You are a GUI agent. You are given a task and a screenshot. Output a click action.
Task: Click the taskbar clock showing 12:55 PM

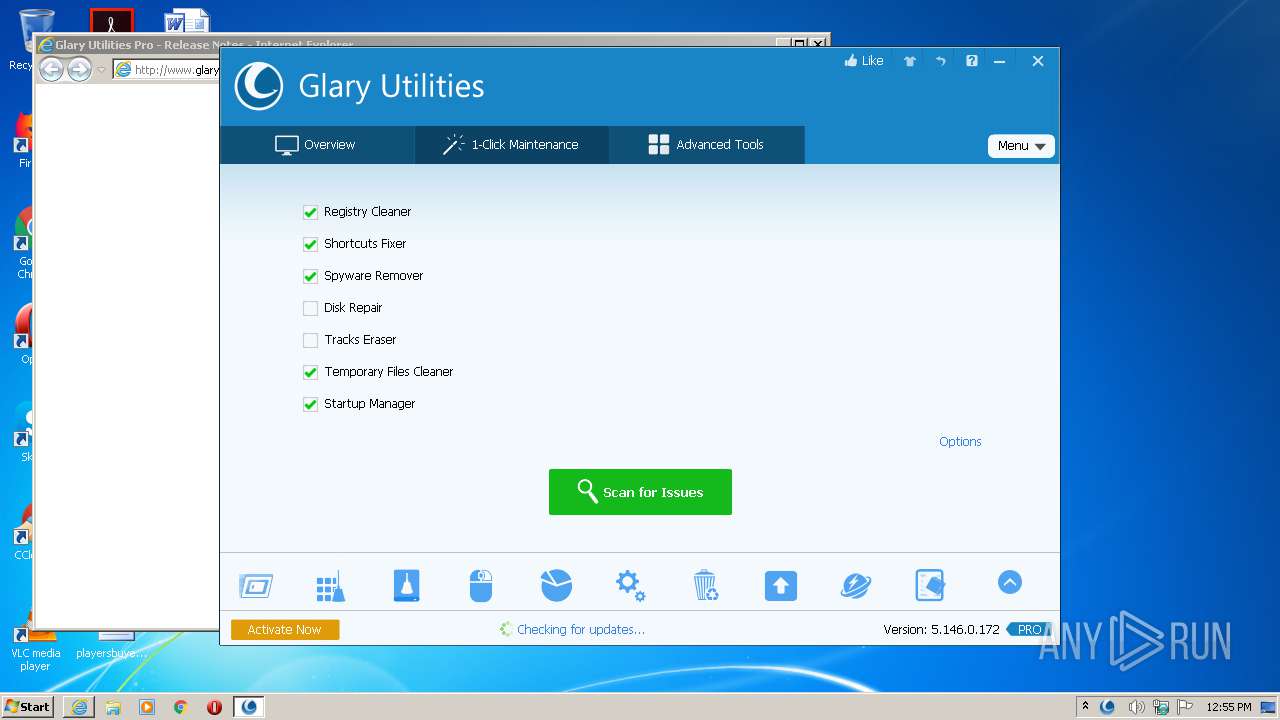[x=1229, y=707]
